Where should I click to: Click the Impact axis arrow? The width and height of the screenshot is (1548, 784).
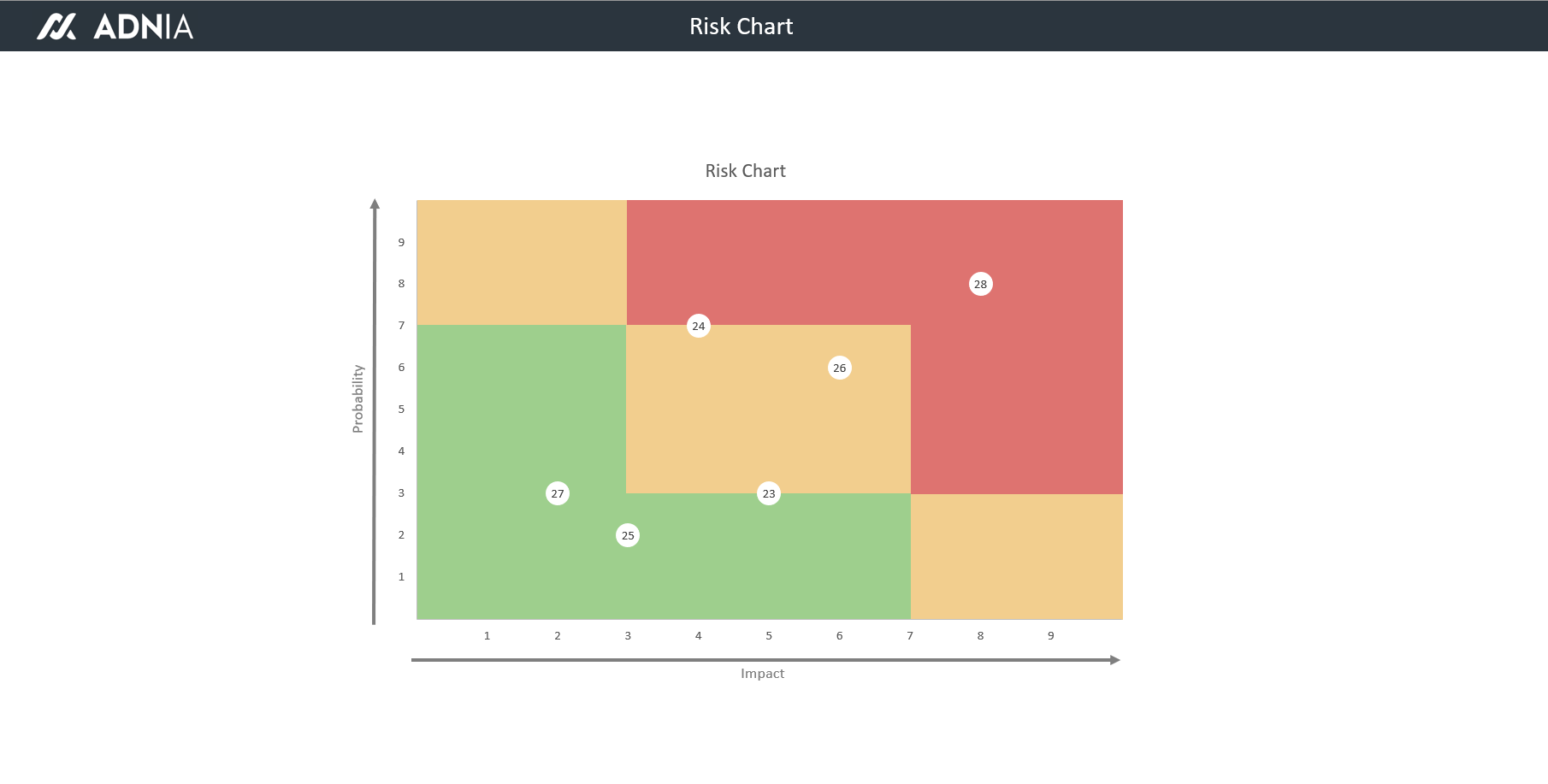pos(765,660)
